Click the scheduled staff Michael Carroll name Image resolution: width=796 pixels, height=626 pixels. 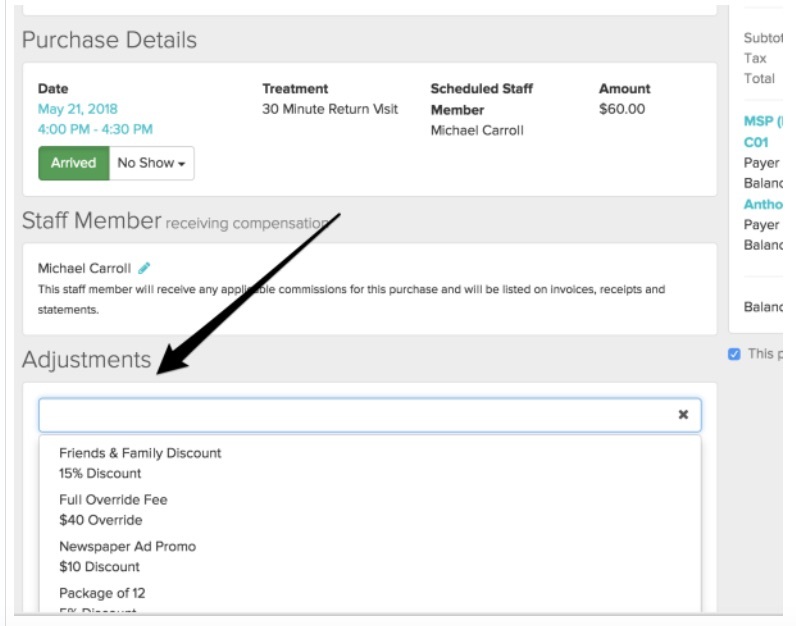click(477, 130)
